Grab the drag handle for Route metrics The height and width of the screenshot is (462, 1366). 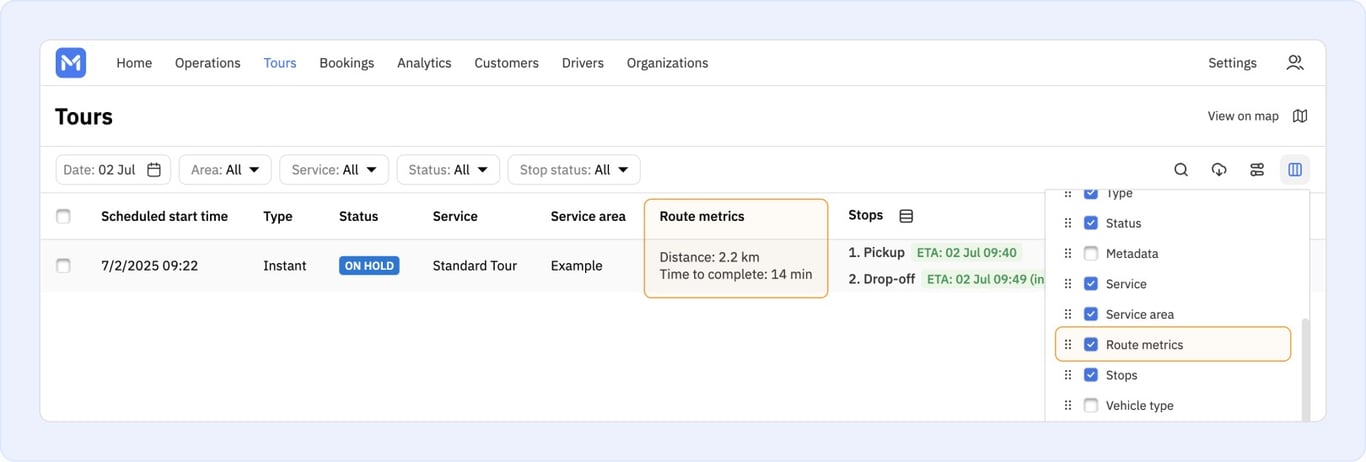[x=1067, y=345]
